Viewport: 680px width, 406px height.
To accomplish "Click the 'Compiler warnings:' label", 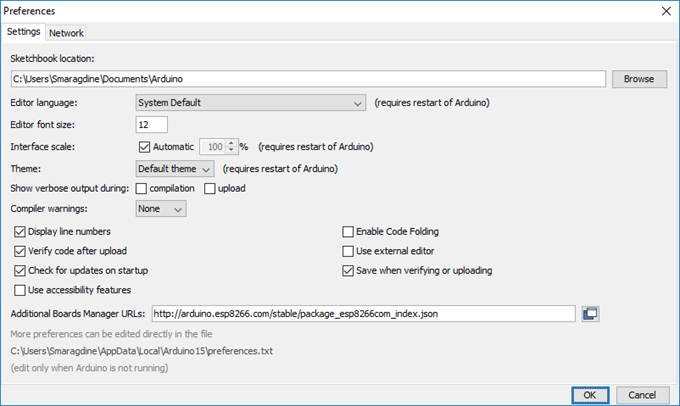I will 49,209.
